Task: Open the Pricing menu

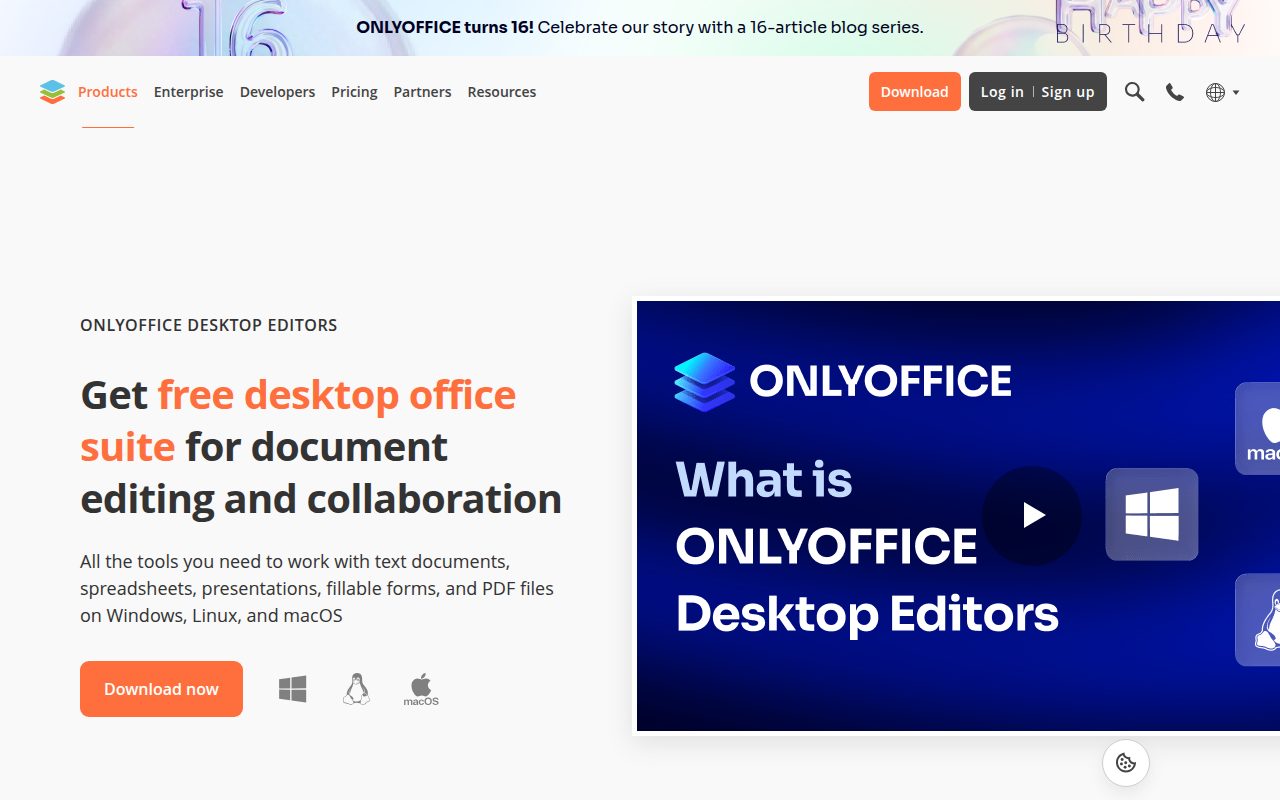Action: [x=354, y=92]
